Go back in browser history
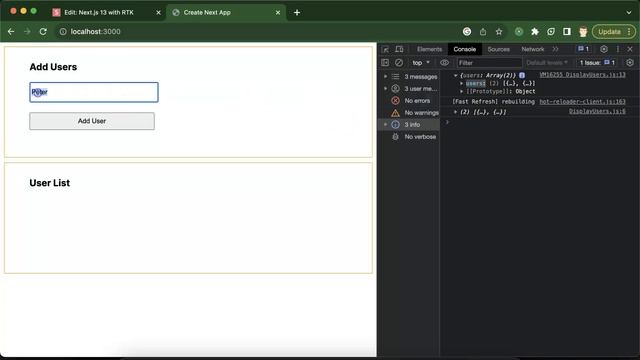640x360 pixels. (x=11, y=31)
